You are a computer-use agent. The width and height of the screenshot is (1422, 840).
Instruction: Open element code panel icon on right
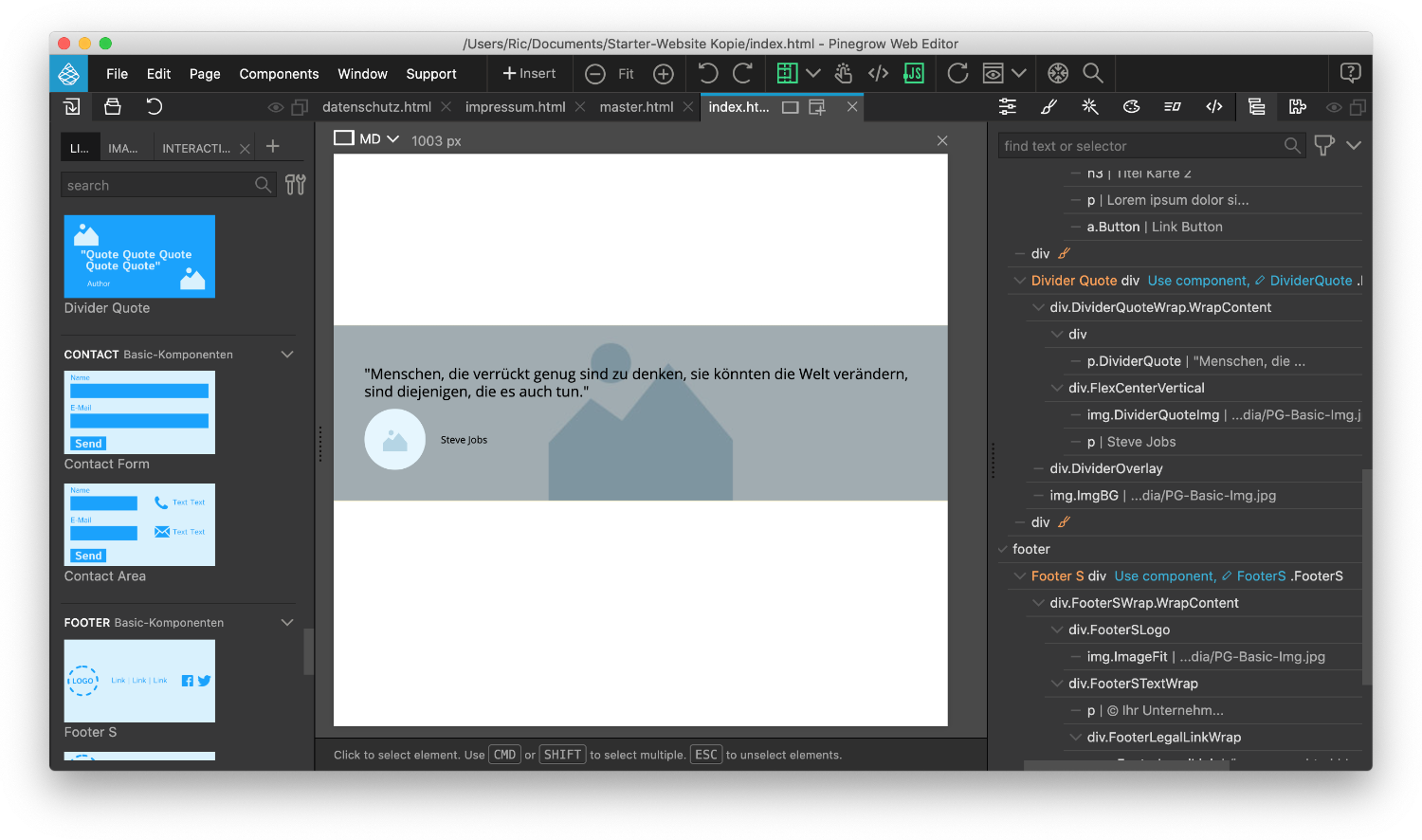pyautogui.click(x=1214, y=106)
